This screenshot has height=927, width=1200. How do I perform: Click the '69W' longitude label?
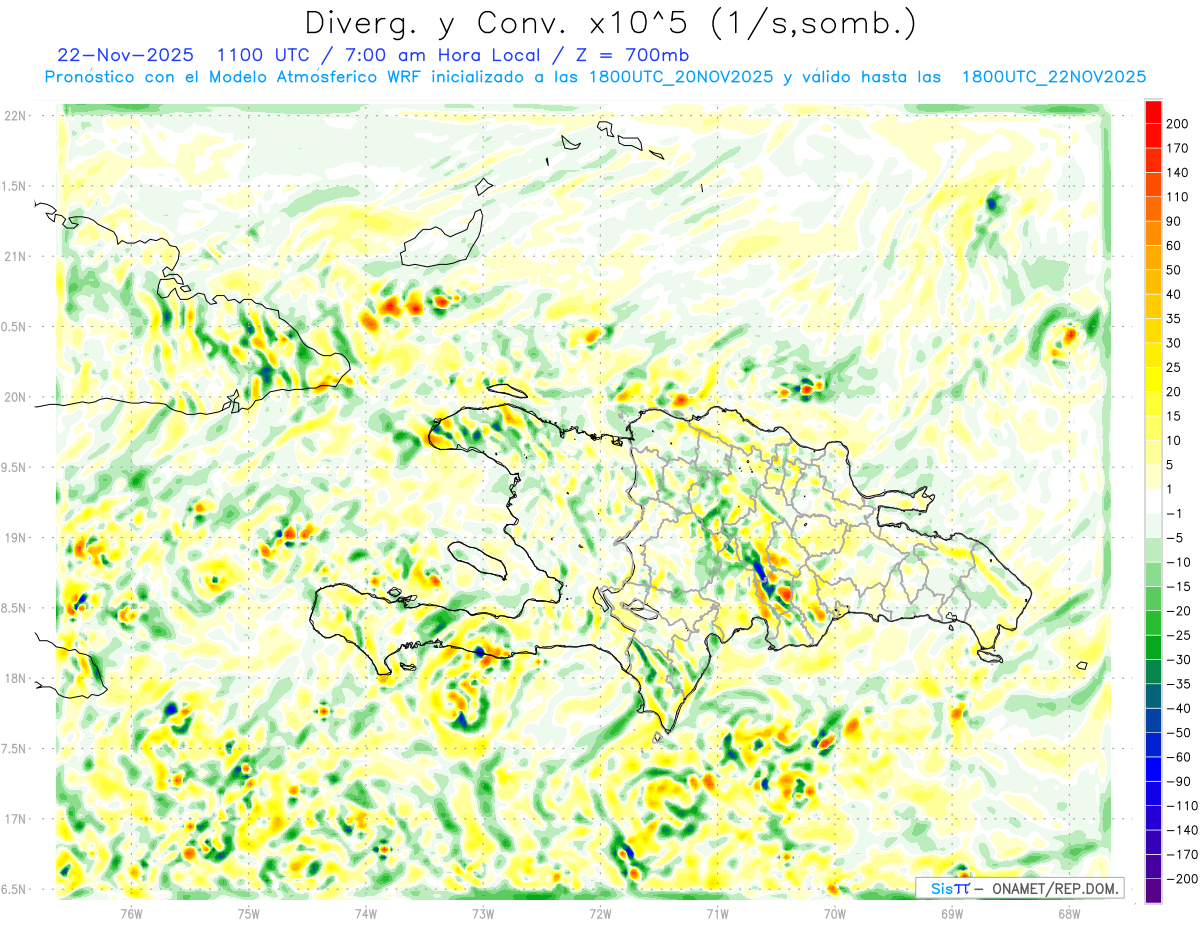[952, 913]
